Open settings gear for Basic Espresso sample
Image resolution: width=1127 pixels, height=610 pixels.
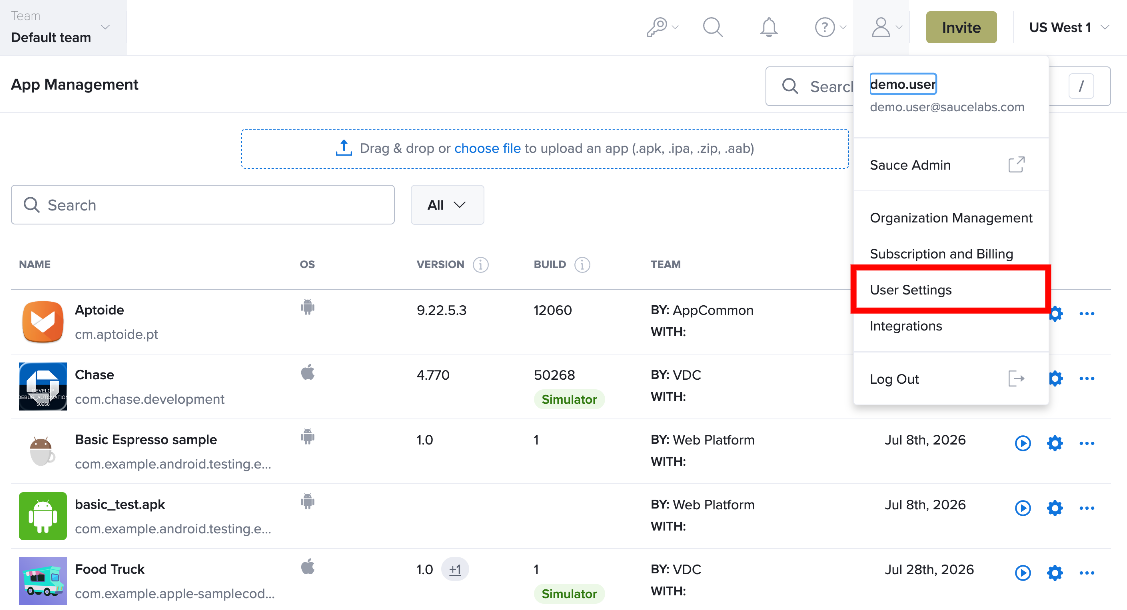tap(1055, 443)
